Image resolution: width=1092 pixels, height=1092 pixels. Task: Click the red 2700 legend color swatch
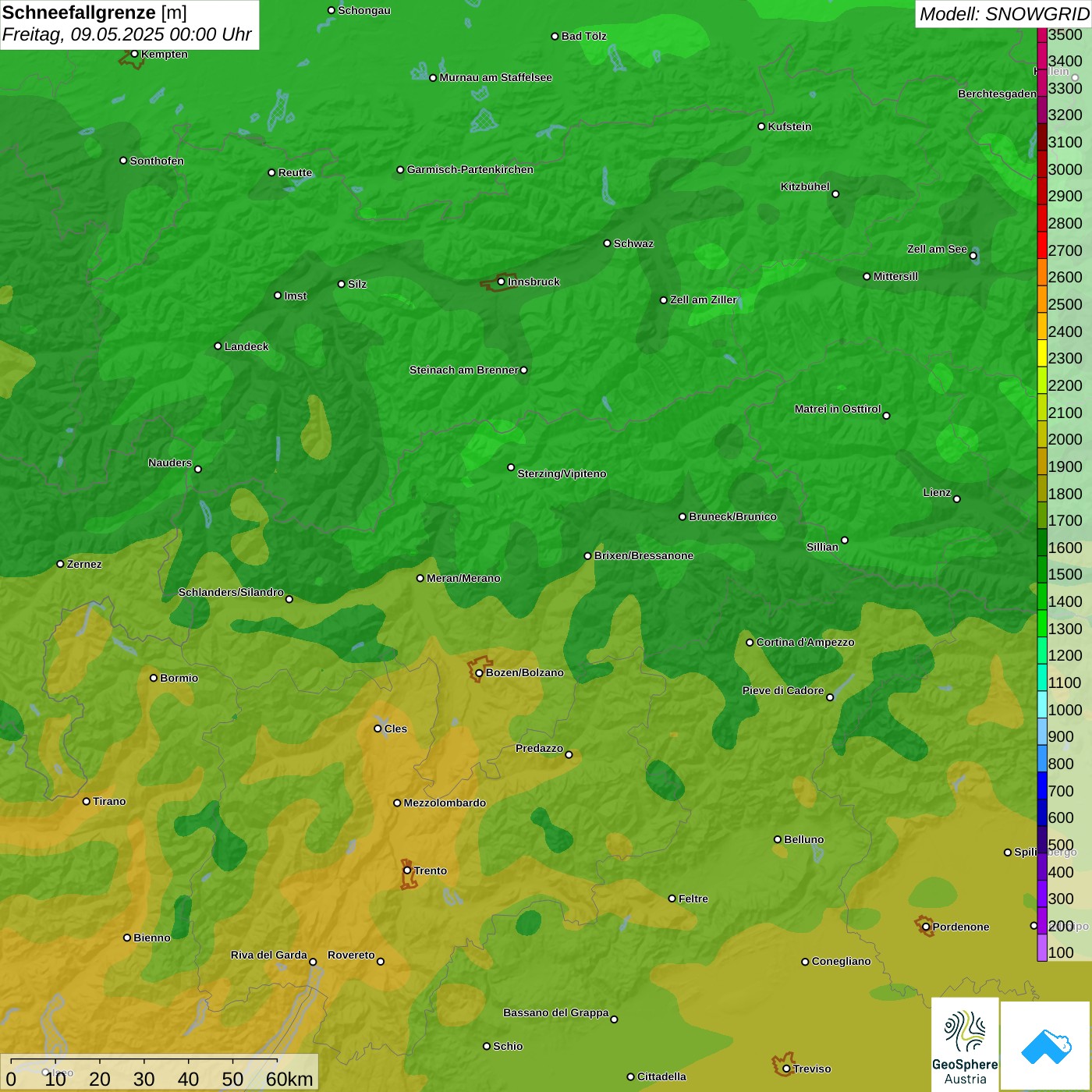pyautogui.click(x=1042, y=245)
